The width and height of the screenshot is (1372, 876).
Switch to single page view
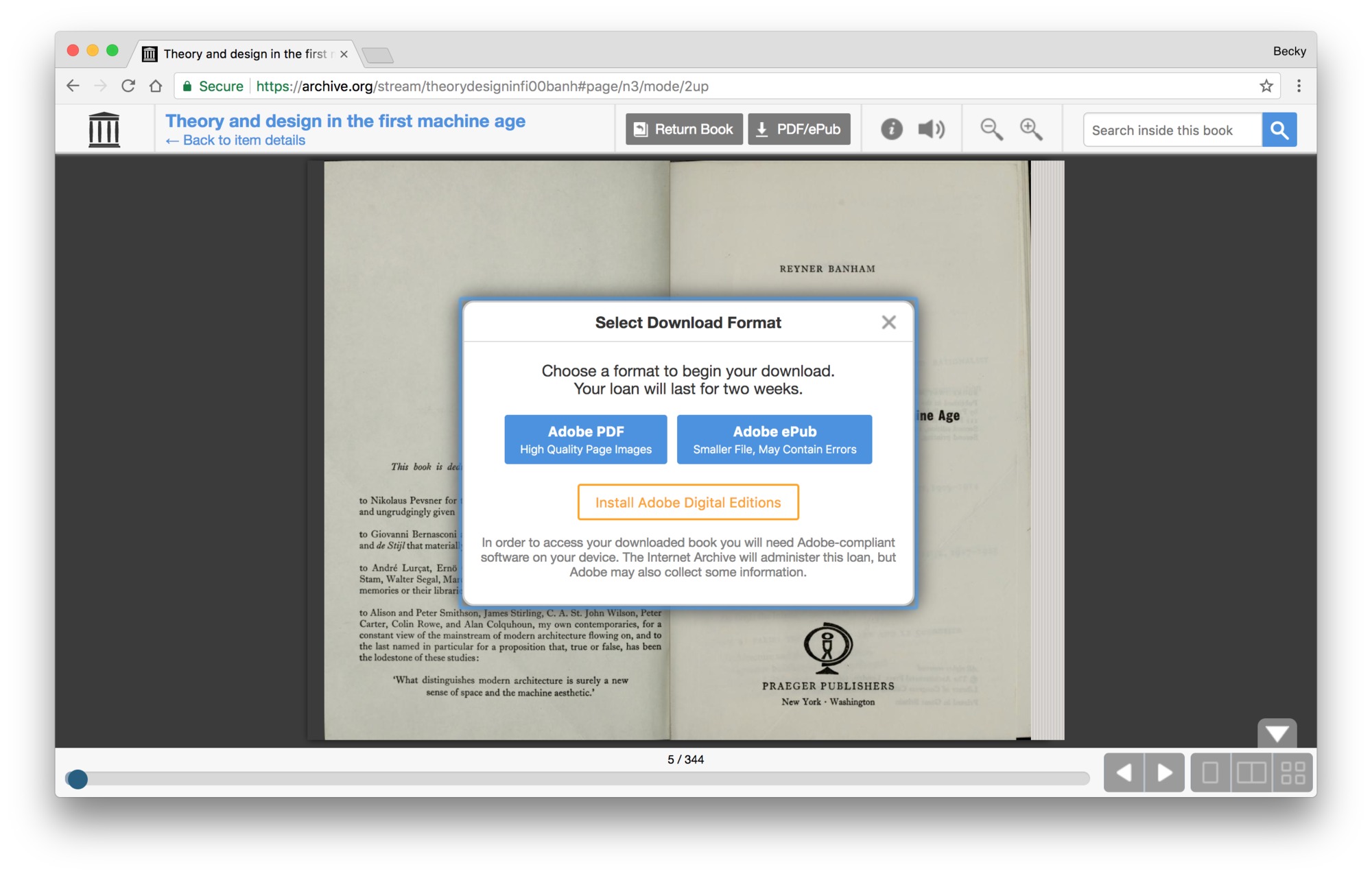tap(1211, 772)
